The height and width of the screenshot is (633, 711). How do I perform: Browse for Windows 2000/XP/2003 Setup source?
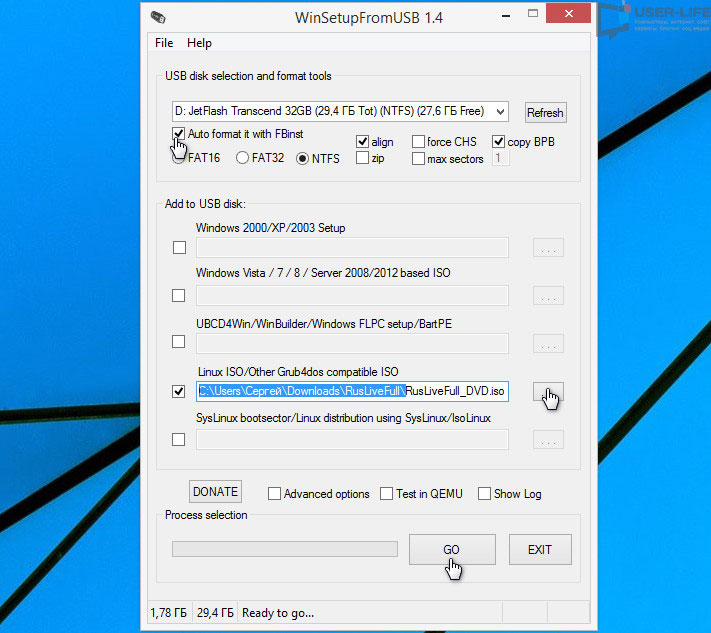(548, 248)
